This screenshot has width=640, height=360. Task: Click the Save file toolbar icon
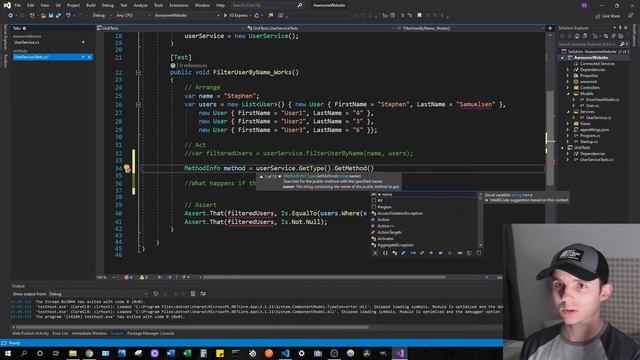click(51, 16)
